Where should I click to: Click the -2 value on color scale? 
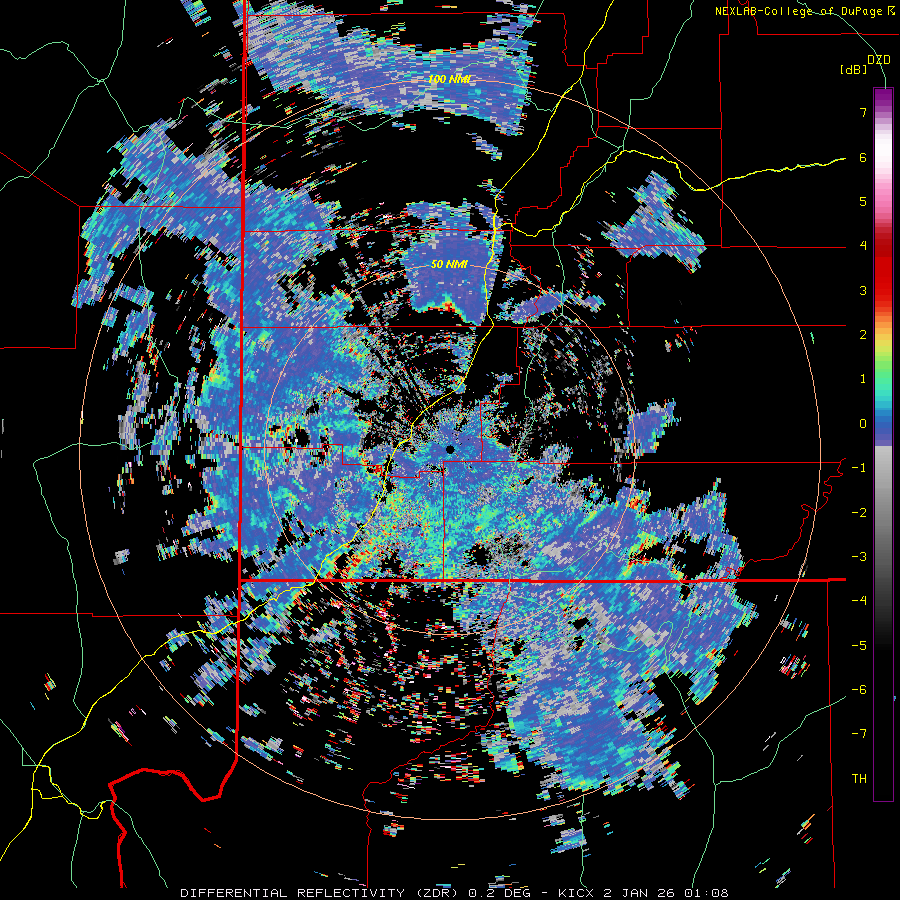point(859,513)
